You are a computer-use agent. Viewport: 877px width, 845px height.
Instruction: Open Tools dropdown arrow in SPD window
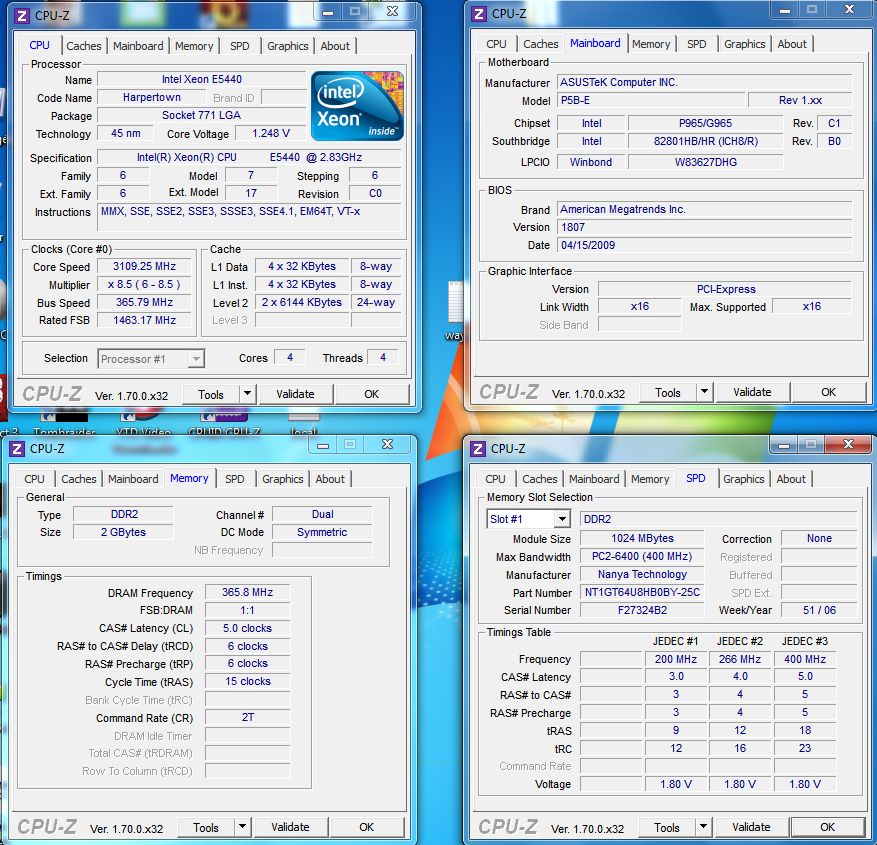(703, 826)
